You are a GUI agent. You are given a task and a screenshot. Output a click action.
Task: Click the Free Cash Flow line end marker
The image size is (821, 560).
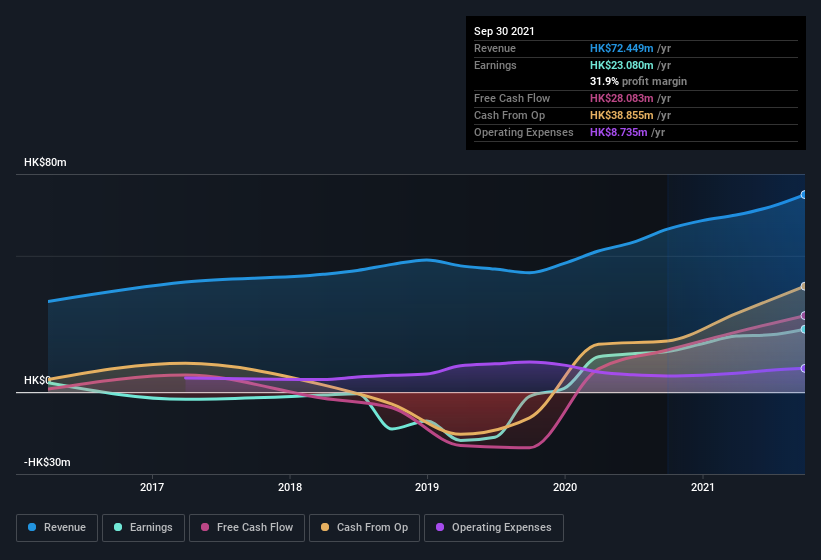pyautogui.click(x=804, y=316)
